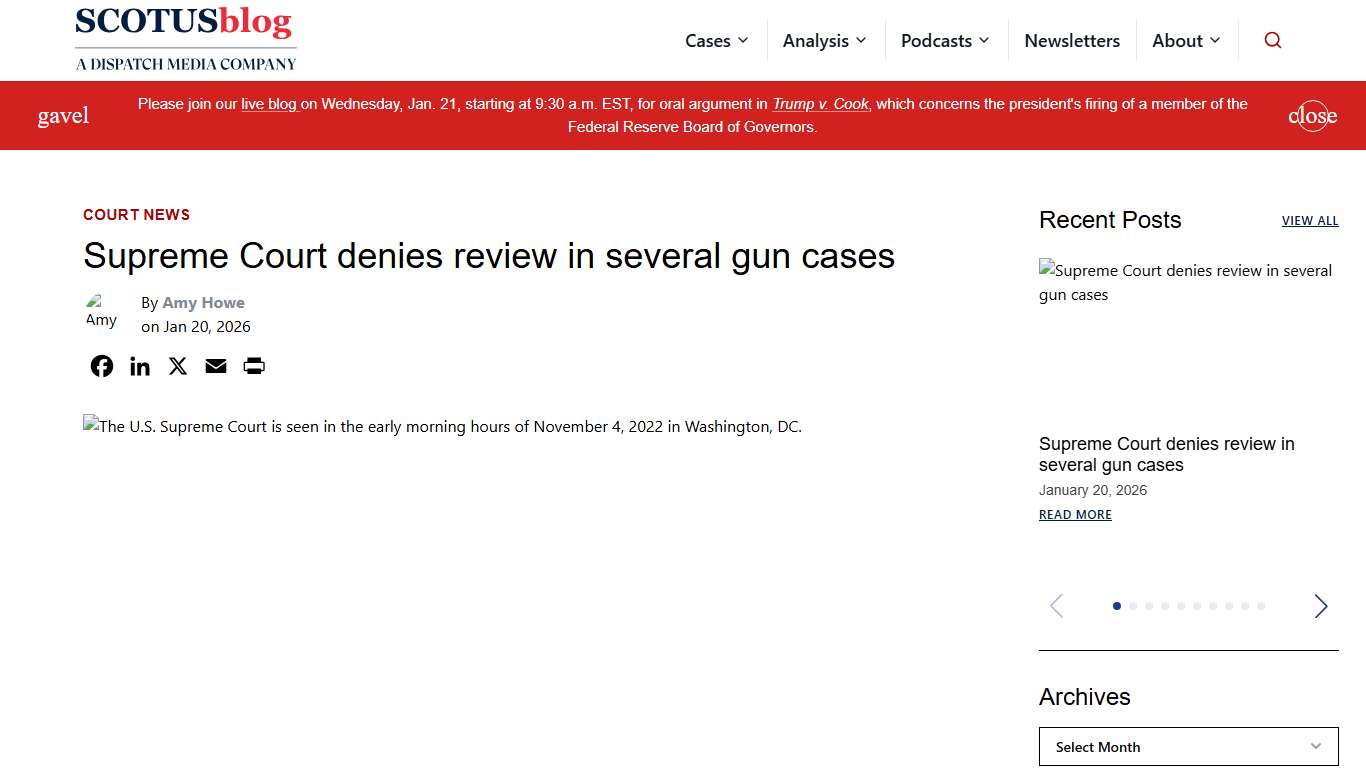Click the gavel icon in the banner
This screenshot has width=1366, height=768.
63,115
